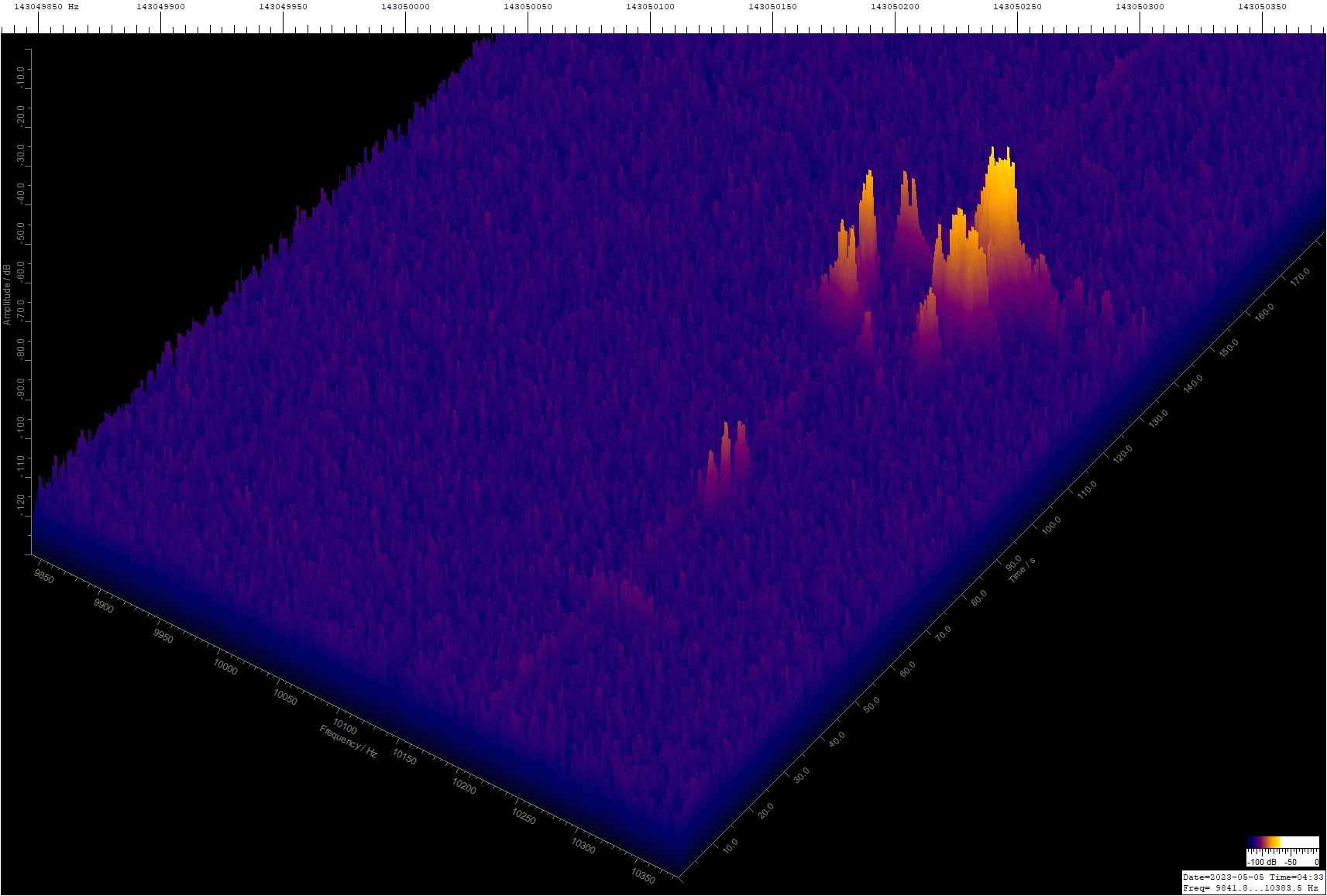Click the "Frequency / Hz" axis title

[349, 741]
